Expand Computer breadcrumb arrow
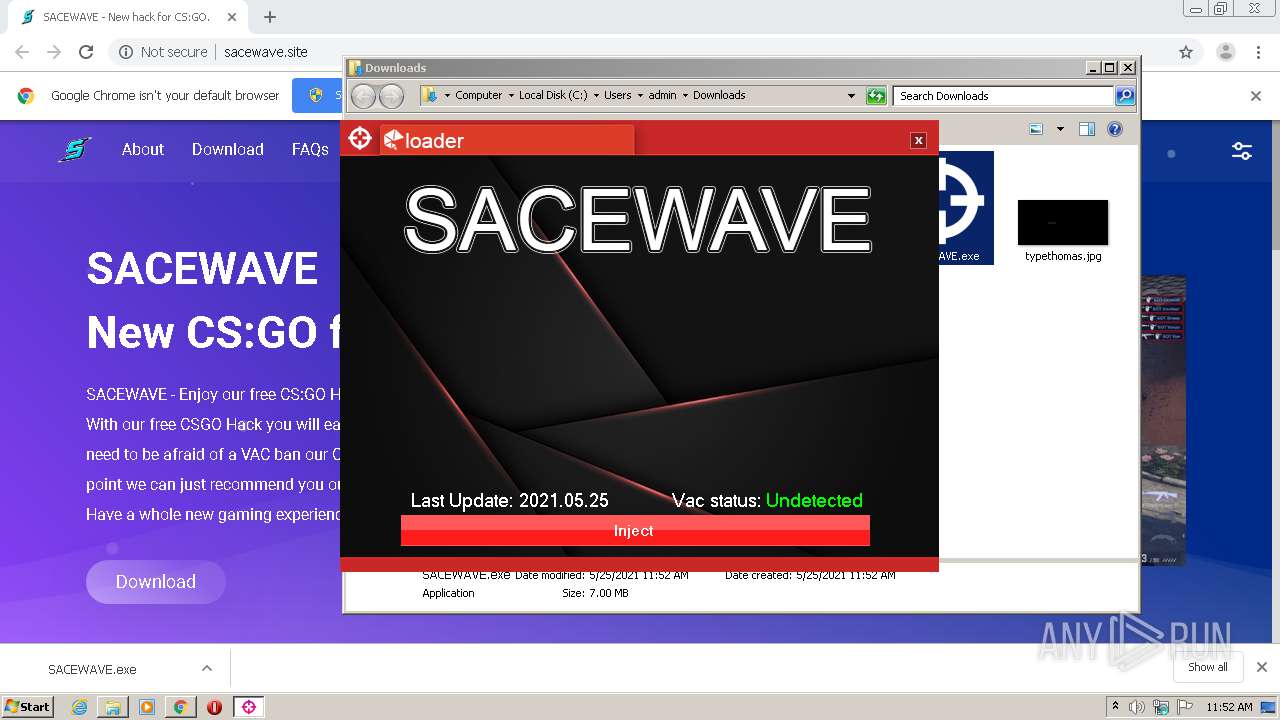This screenshot has width=1280, height=720. click(x=511, y=96)
